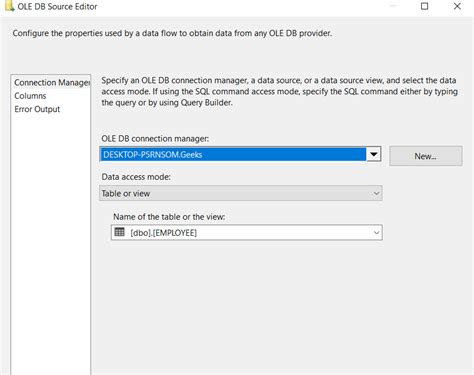Minimize the OLE DB Source Editor window
The height and width of the screenshot is (375, 474).
click(x=393, y=6)
